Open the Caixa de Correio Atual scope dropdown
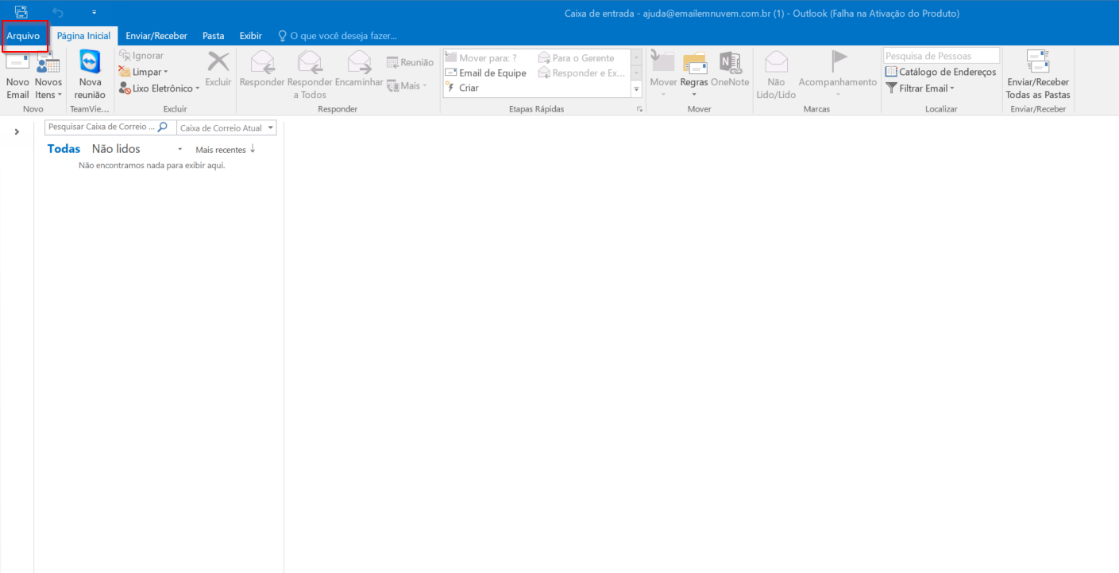The width and height of the screenshot is (1119, 573). click(x=226, y=128)
